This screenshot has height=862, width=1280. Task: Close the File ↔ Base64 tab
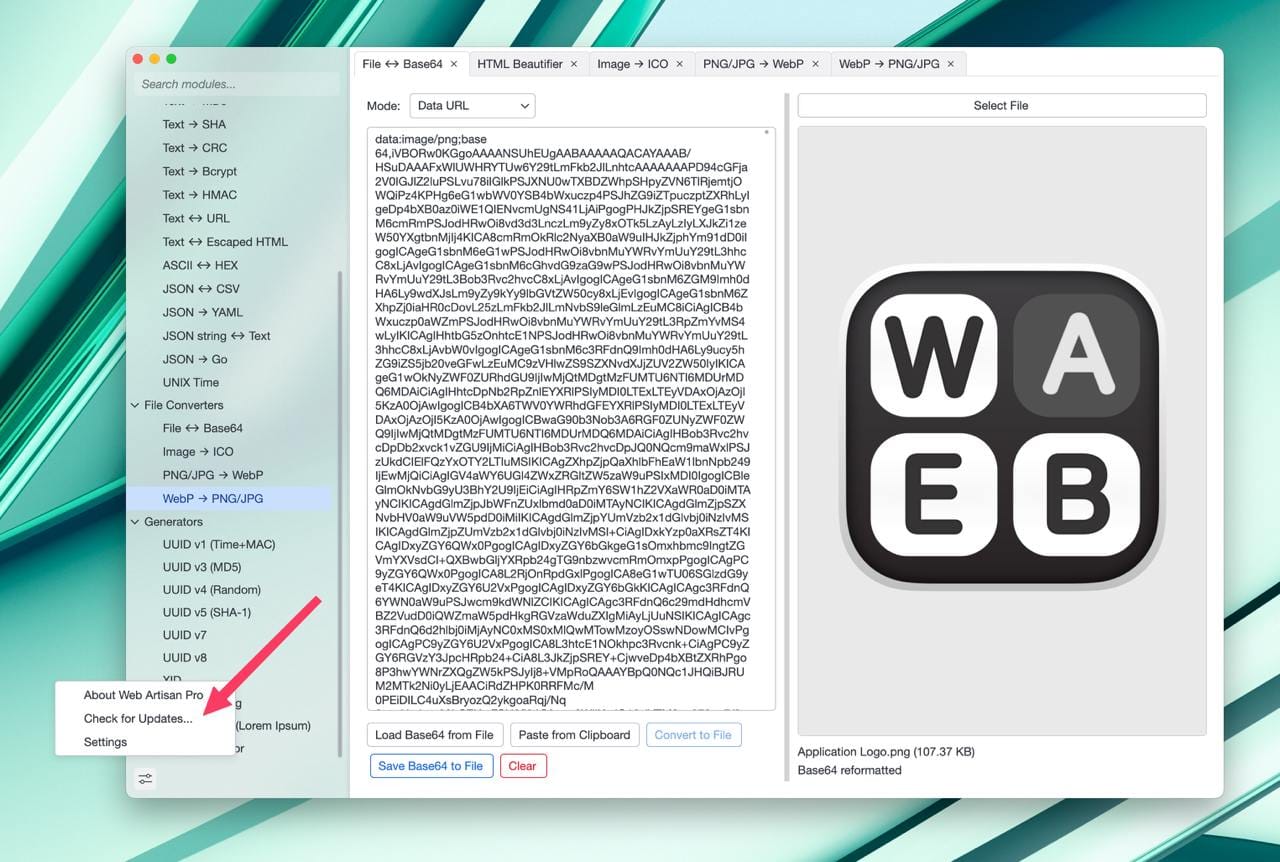[453, 64]
